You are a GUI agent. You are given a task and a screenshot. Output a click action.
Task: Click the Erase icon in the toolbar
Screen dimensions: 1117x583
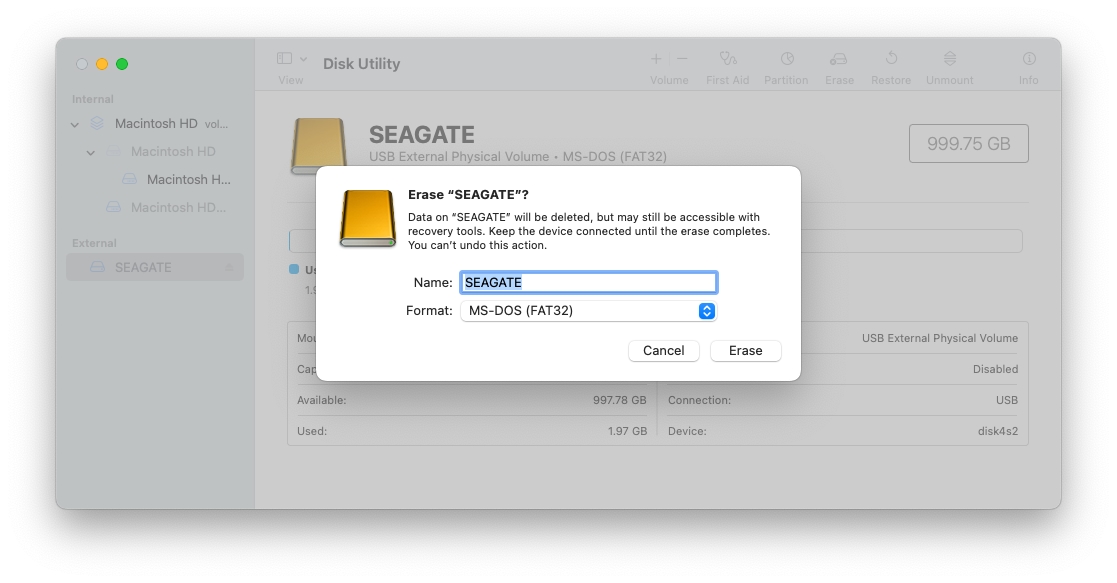click(x=839, y=58)
